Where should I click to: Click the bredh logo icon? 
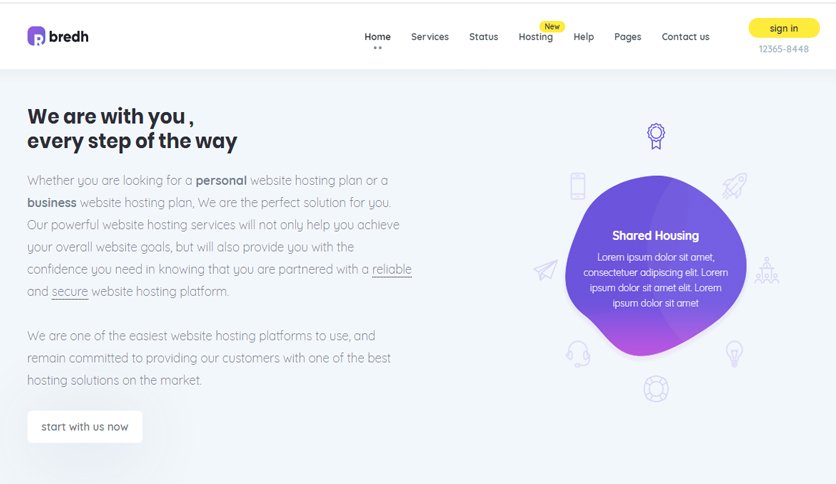[36, 36]
